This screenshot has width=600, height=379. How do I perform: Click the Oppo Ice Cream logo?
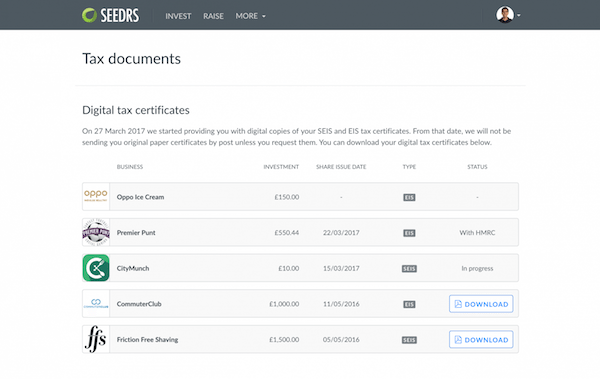point(96,196)
